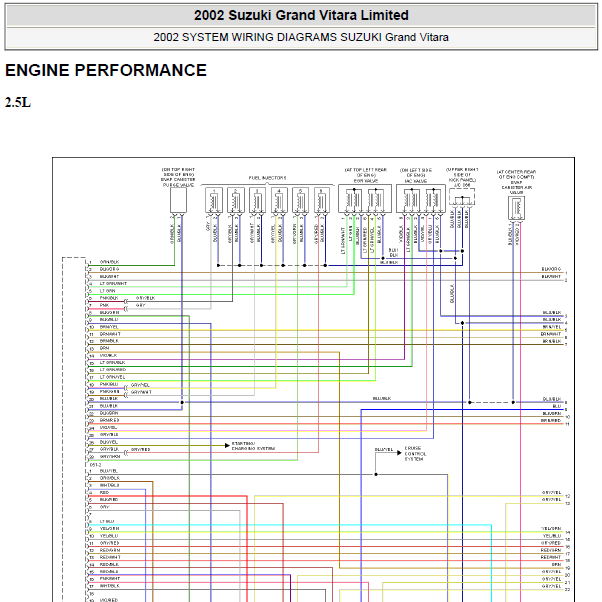This screenshot has height=602, width=602.
Task: Click the J/C 056 junction connector box
Action: [462, 197]
